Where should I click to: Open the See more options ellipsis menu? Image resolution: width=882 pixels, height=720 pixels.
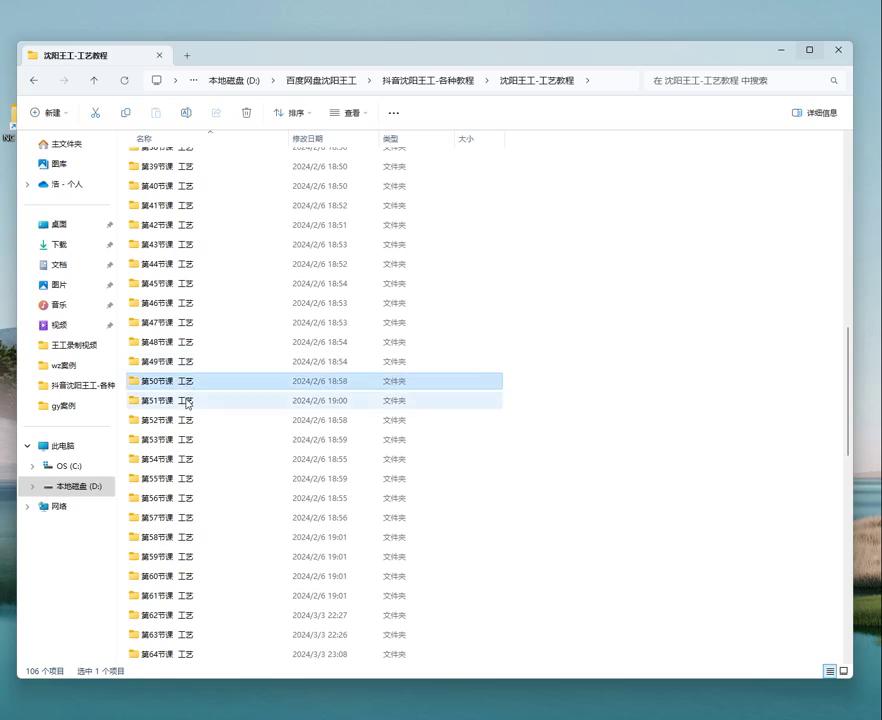tap(393, 113)
